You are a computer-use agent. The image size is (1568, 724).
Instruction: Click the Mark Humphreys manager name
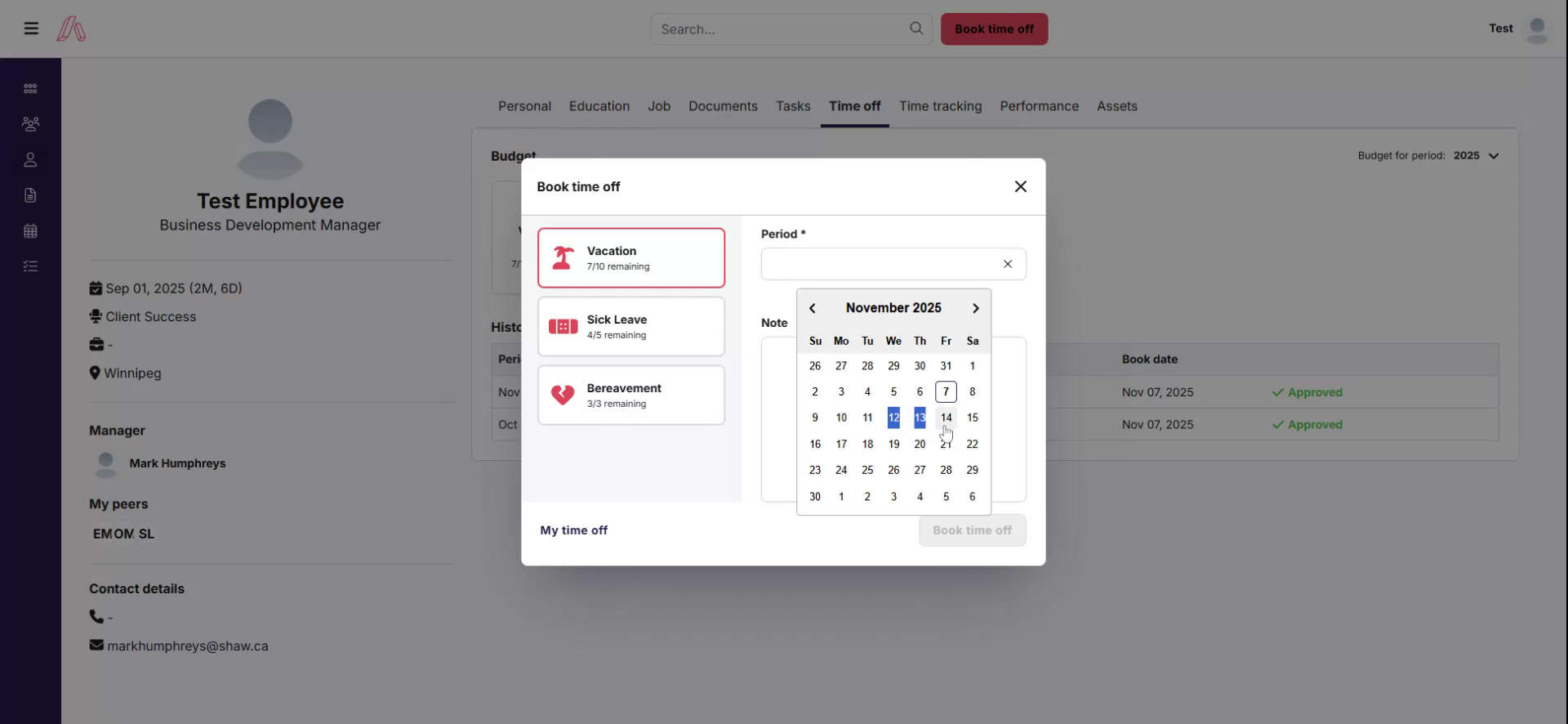tap(177, 463)
